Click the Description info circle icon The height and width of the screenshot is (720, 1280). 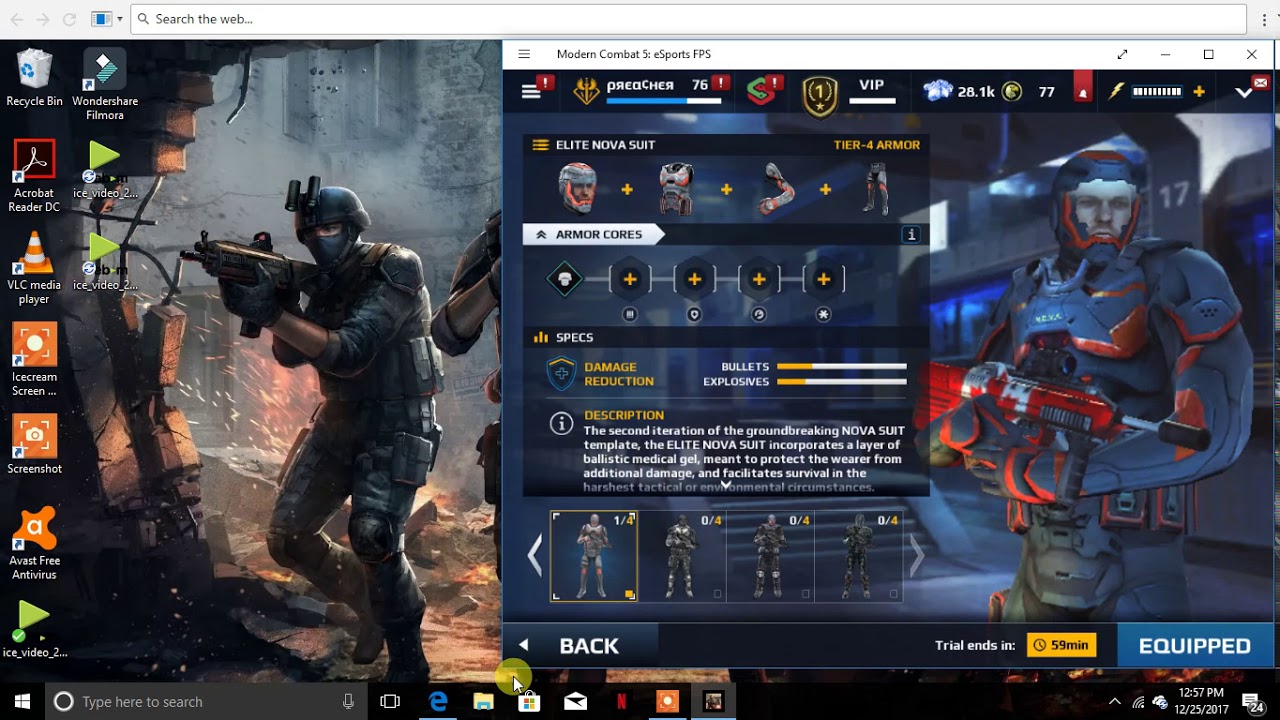pos(562,423)
